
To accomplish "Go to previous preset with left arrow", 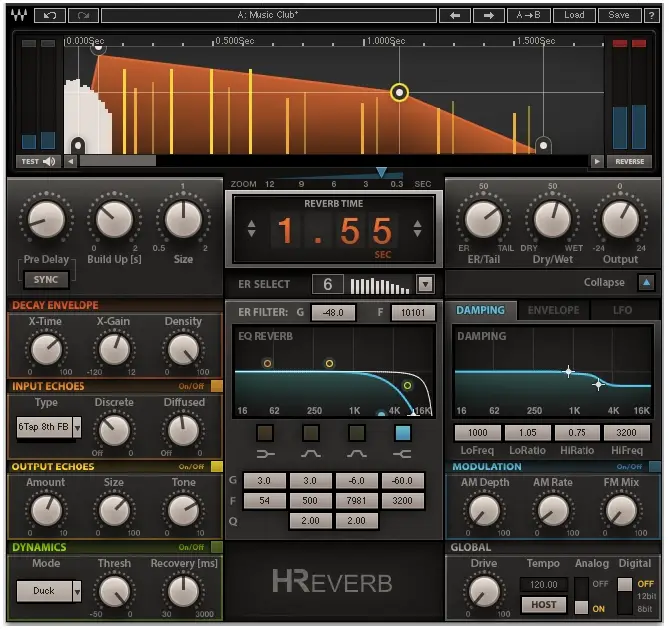I will tap(455, 15).
